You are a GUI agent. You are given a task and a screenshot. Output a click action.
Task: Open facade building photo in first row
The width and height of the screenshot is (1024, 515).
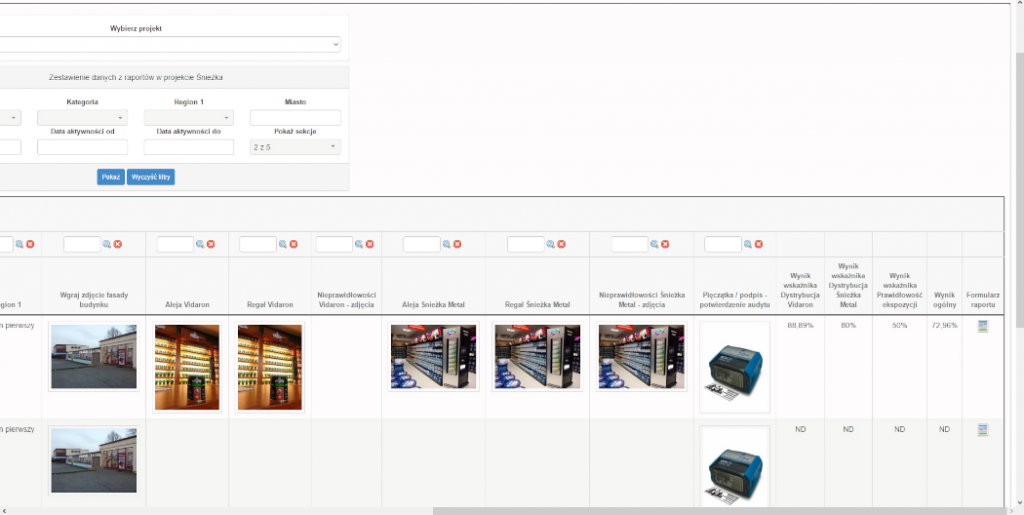[93, 356]
